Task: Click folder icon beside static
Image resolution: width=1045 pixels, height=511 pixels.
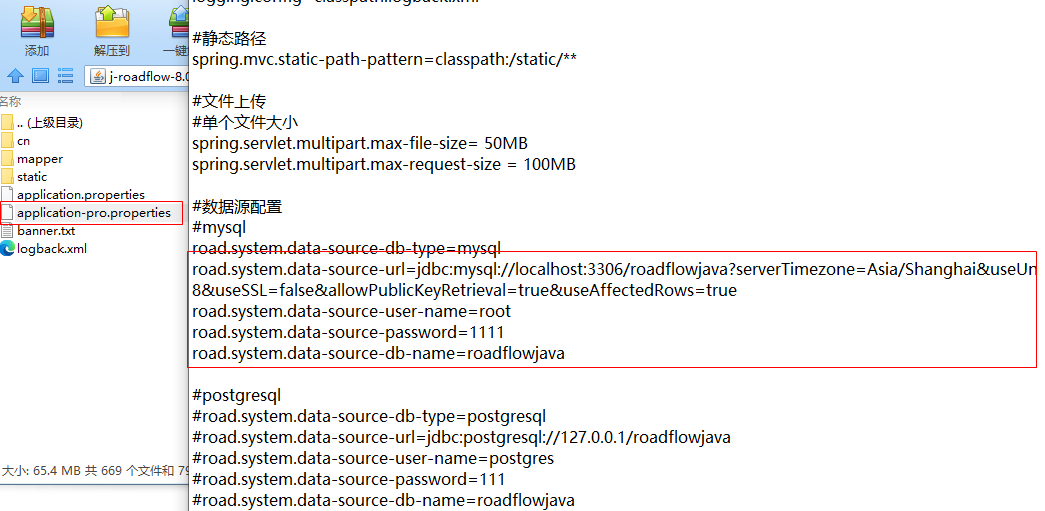Action: pyautogui.click(x=7, y=177)
